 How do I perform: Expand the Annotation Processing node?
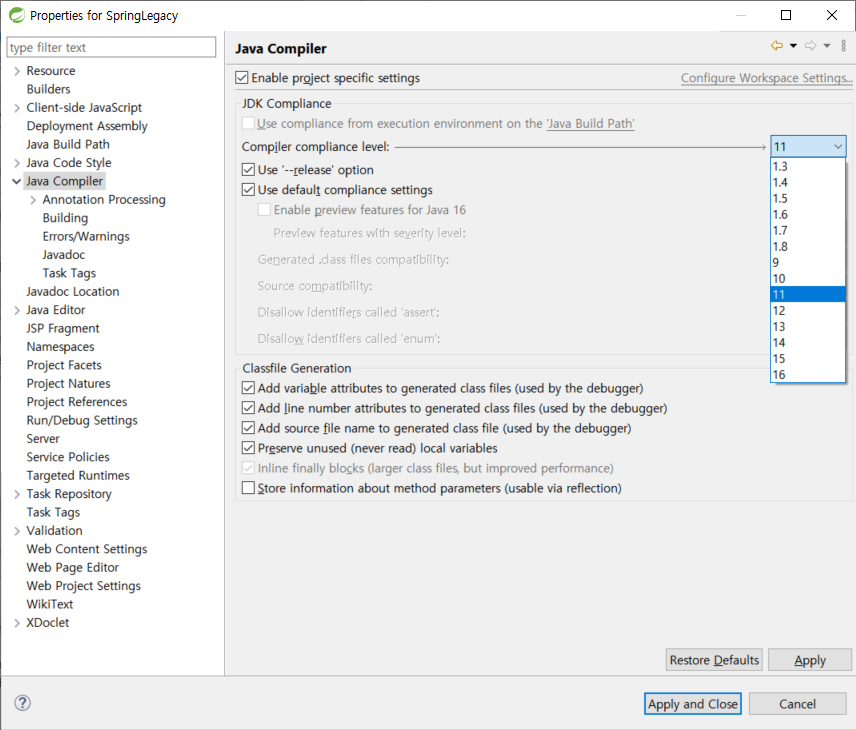[33, 200]
